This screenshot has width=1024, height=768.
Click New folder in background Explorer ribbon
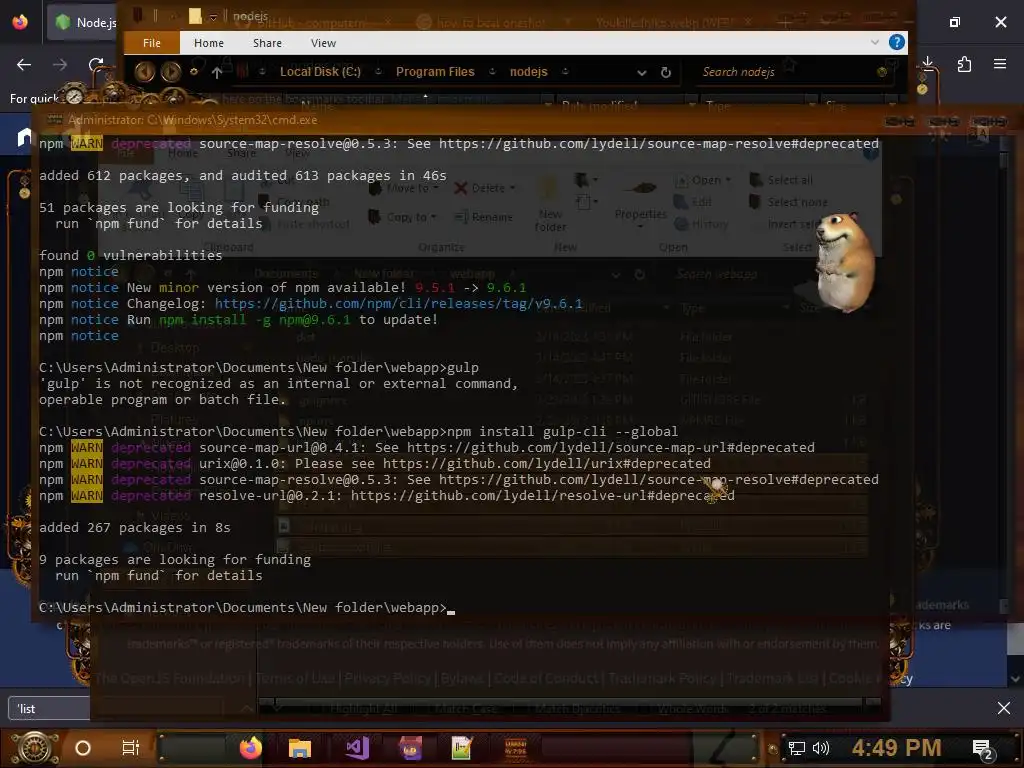point(550,204)
